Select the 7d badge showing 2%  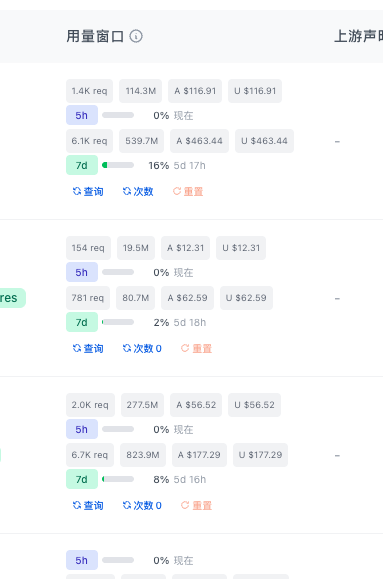(x=82, y=322)
